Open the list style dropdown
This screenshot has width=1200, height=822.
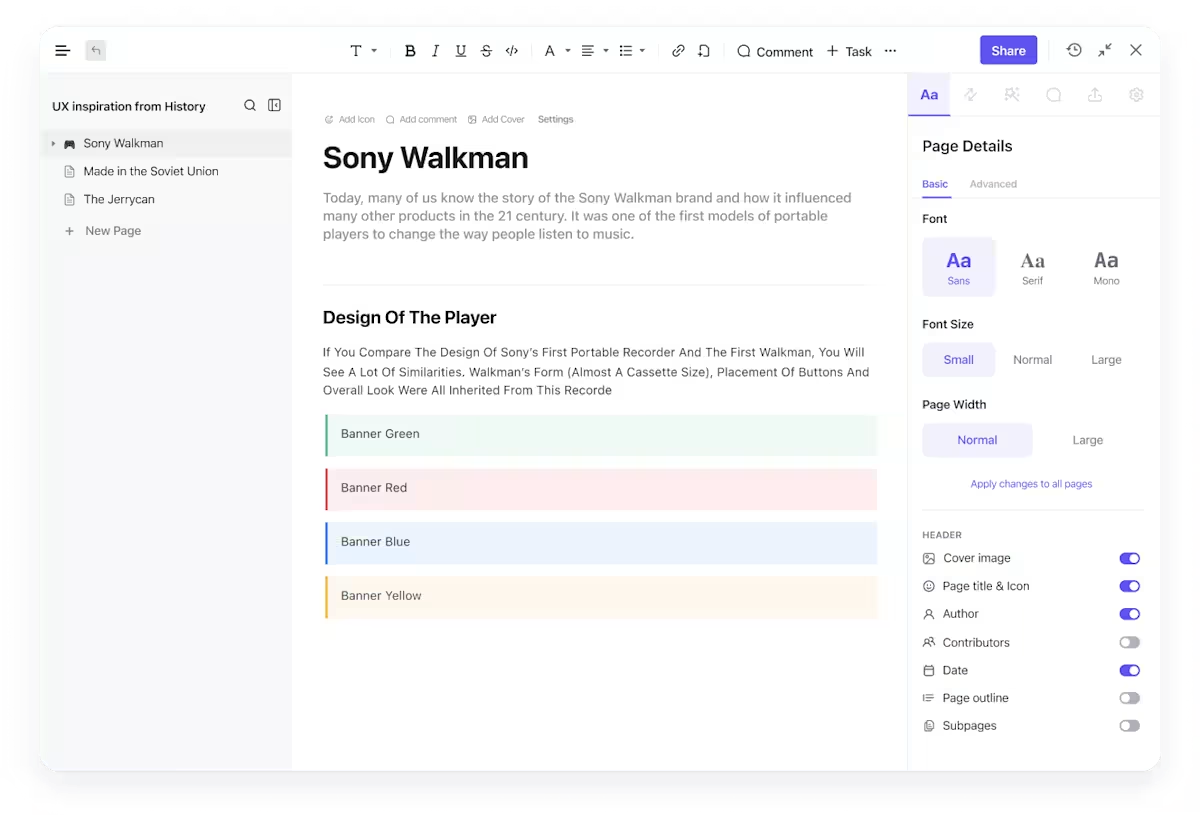[632, 51]
